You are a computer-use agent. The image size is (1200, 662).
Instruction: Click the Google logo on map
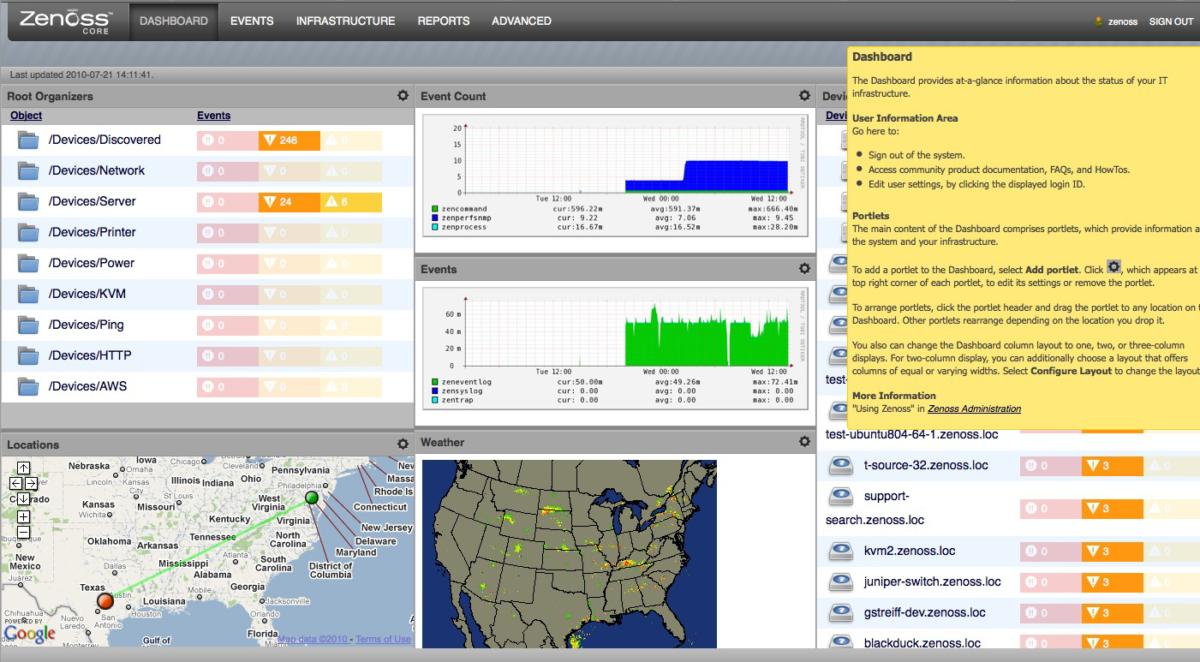tap(30, 633)
